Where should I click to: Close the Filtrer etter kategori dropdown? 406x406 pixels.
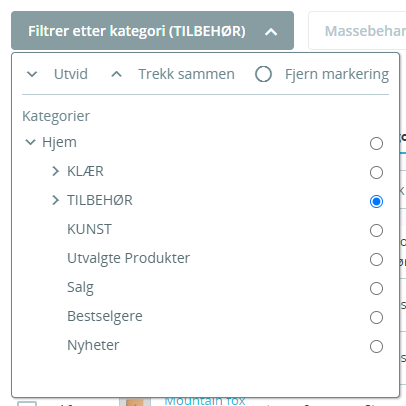click(x=152, y=31)
